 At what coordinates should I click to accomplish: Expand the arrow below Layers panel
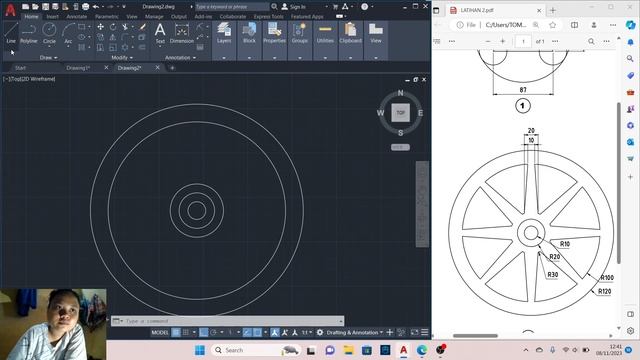pos(224,58)
